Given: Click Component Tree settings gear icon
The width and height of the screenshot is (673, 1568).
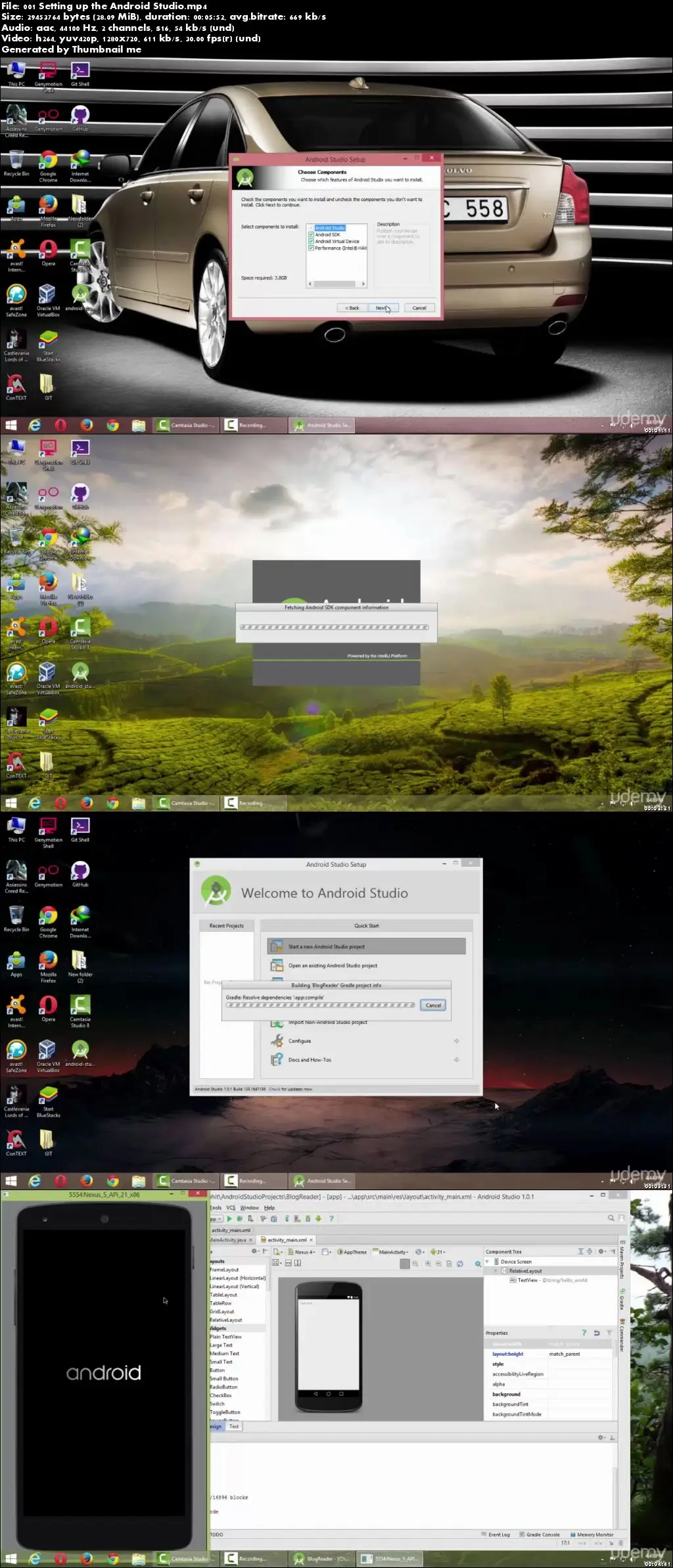Looking at the screenshot, I should (601, 1252).
